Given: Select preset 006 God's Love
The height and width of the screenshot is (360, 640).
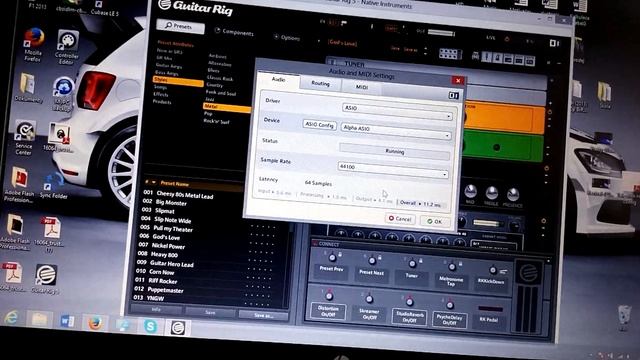Looking at the screenshot, I should point(160,237).
